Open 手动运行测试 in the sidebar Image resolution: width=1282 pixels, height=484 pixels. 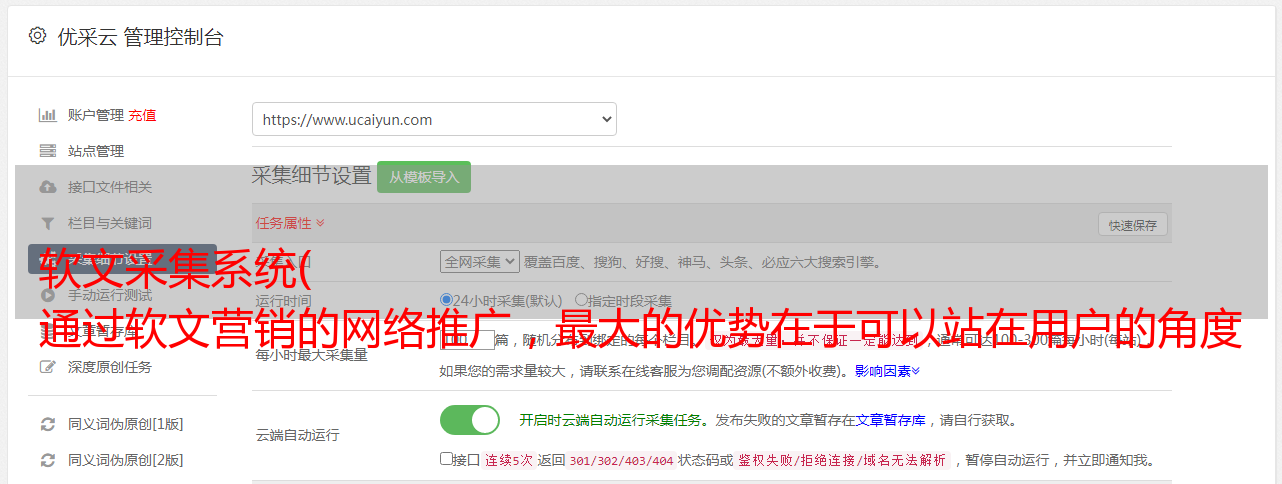[110, 295]
